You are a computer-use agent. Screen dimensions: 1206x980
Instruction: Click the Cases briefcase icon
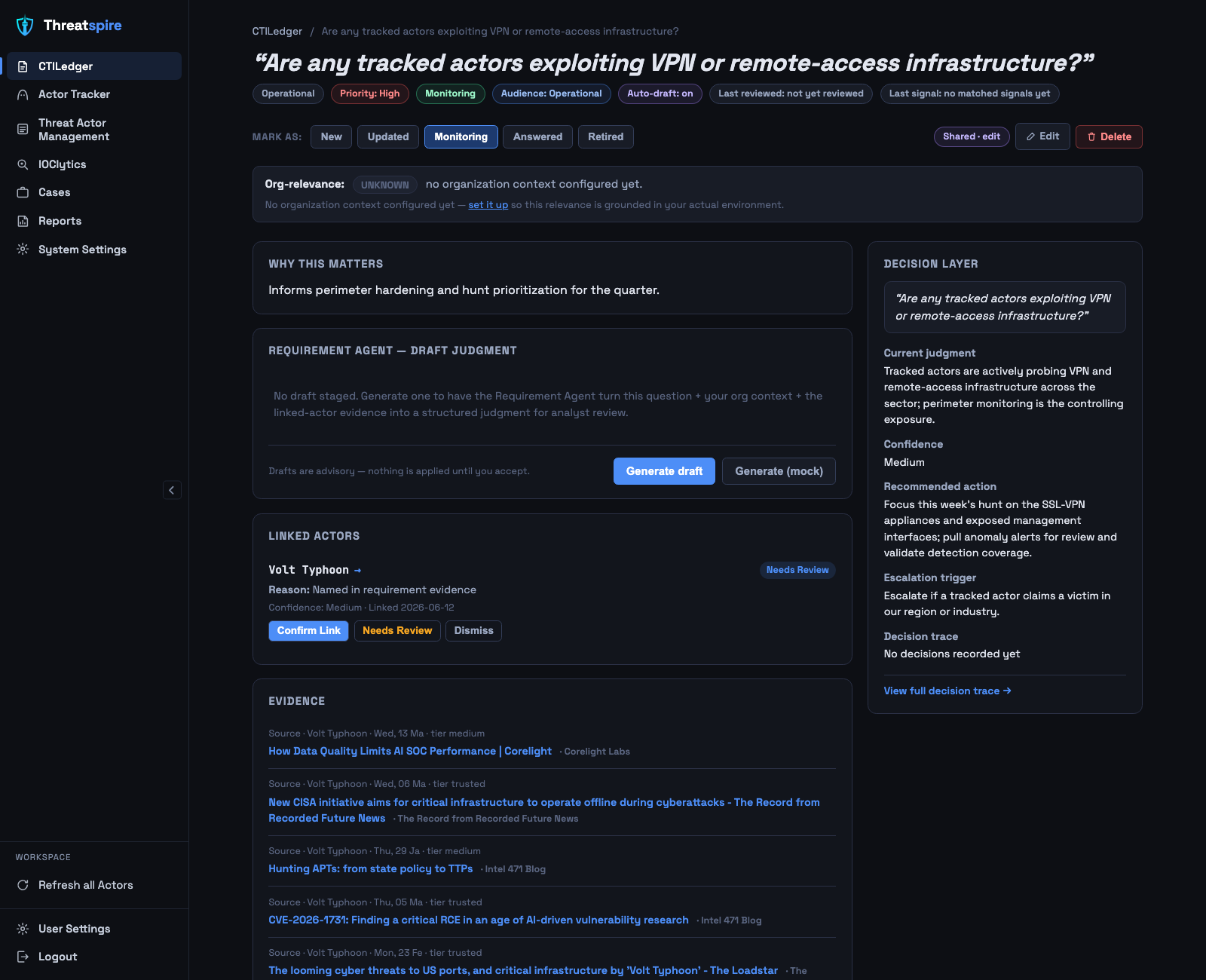click(x=23, y=192)
